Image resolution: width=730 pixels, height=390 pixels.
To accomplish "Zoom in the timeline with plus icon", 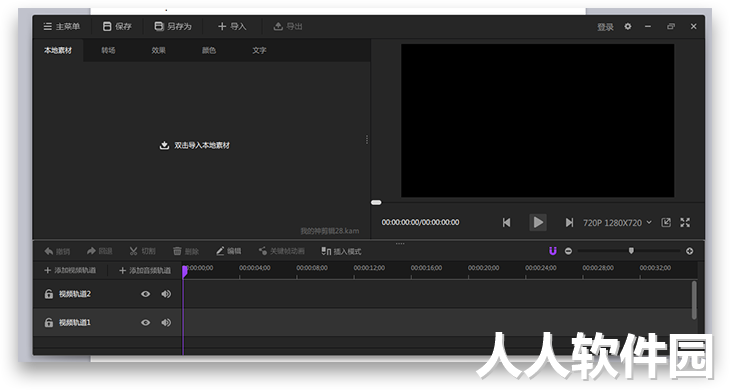I will click(689, 251).
